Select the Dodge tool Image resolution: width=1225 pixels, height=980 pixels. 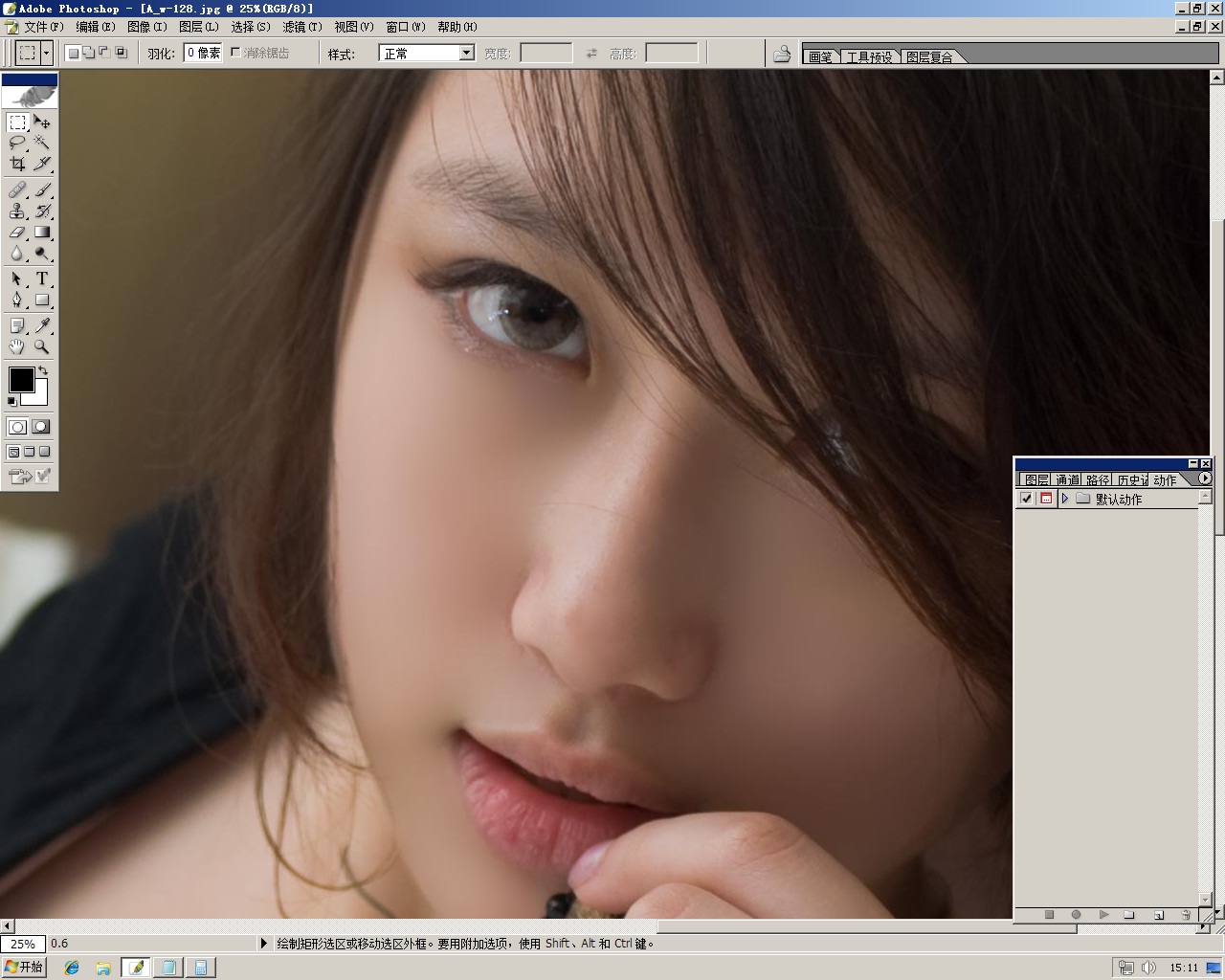(x=42, y=253)
